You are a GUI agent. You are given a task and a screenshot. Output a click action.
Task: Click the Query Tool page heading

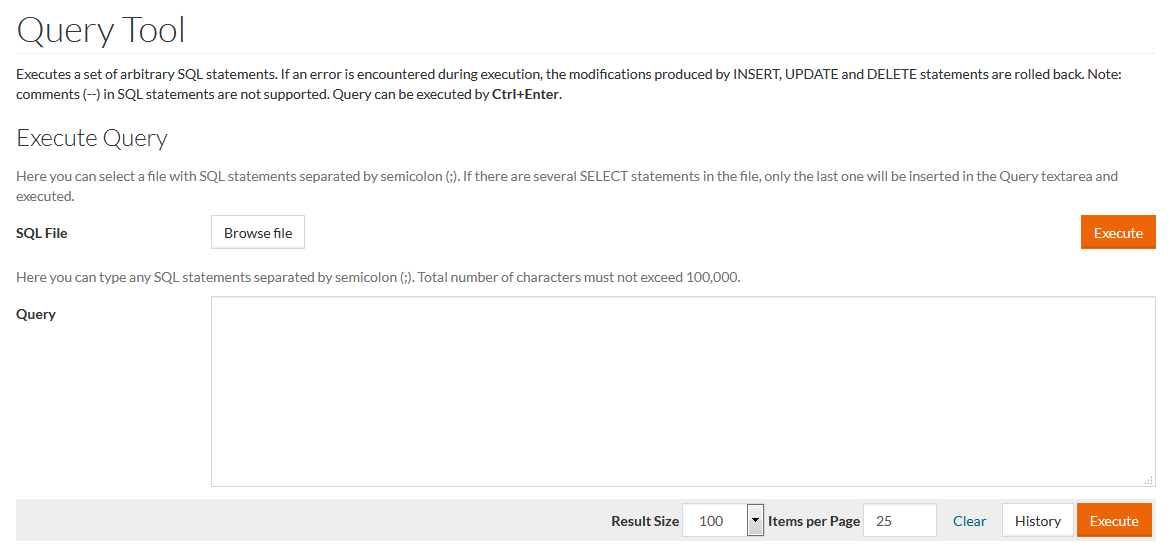(101, 30)
